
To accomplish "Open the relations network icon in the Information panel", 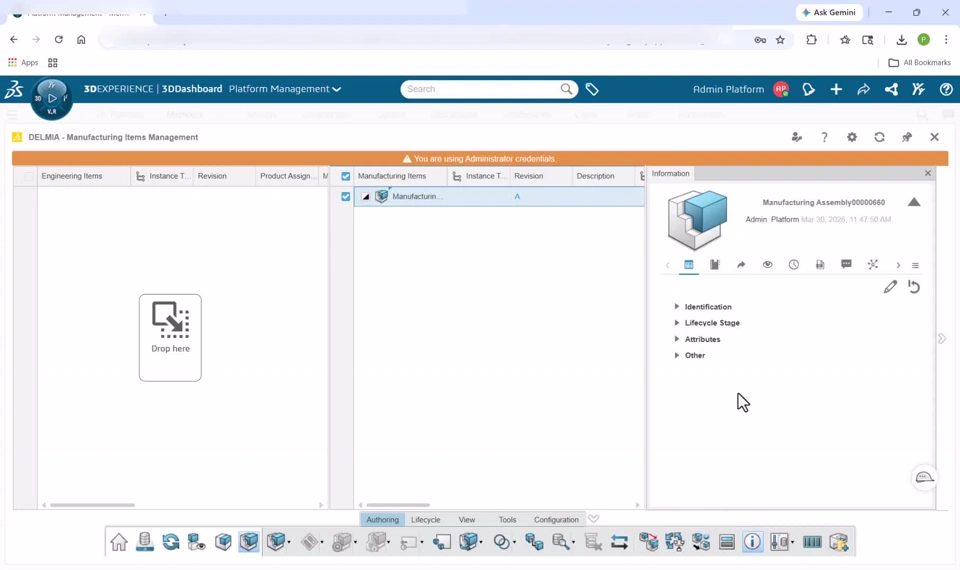I will [872, 264].
